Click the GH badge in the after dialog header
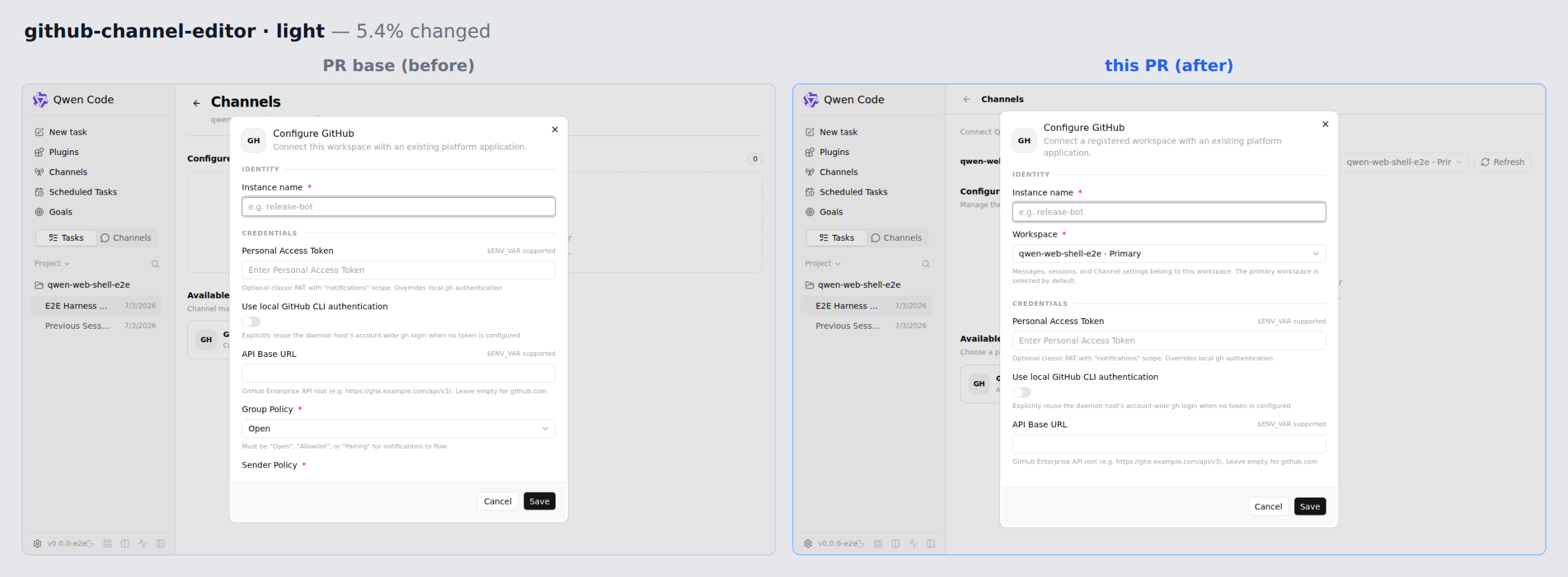Viewport: 1568px width, 577px height. point(1024,141)
